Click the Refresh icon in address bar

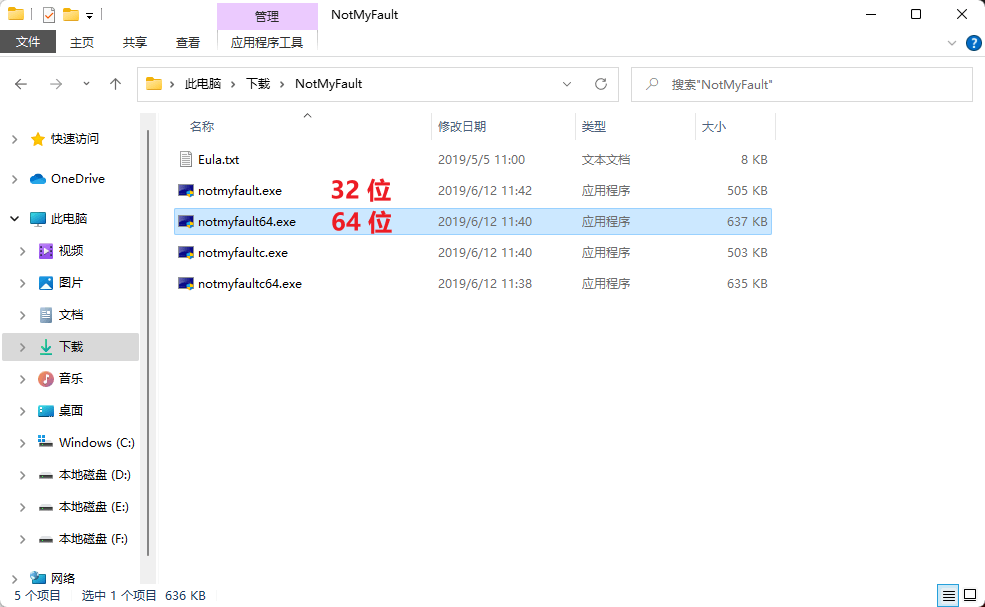pos(600,85)
